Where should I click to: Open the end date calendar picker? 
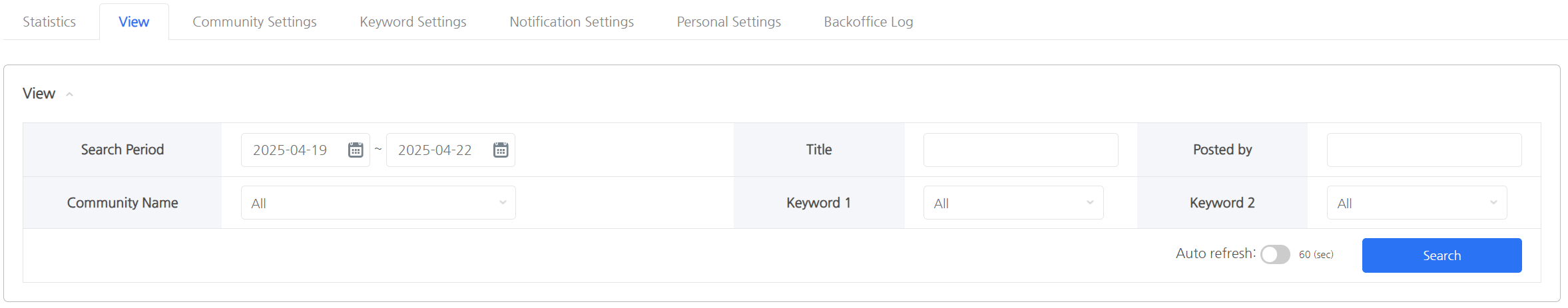point(501,150)
